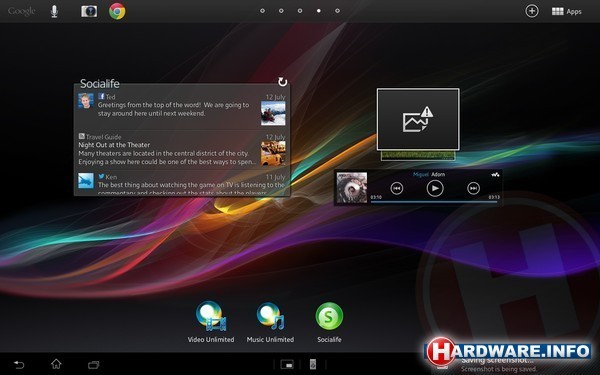Screen dimensions: 600x375
Task: Tap the Android Home navigation button
Action: [x=56, y=364]
